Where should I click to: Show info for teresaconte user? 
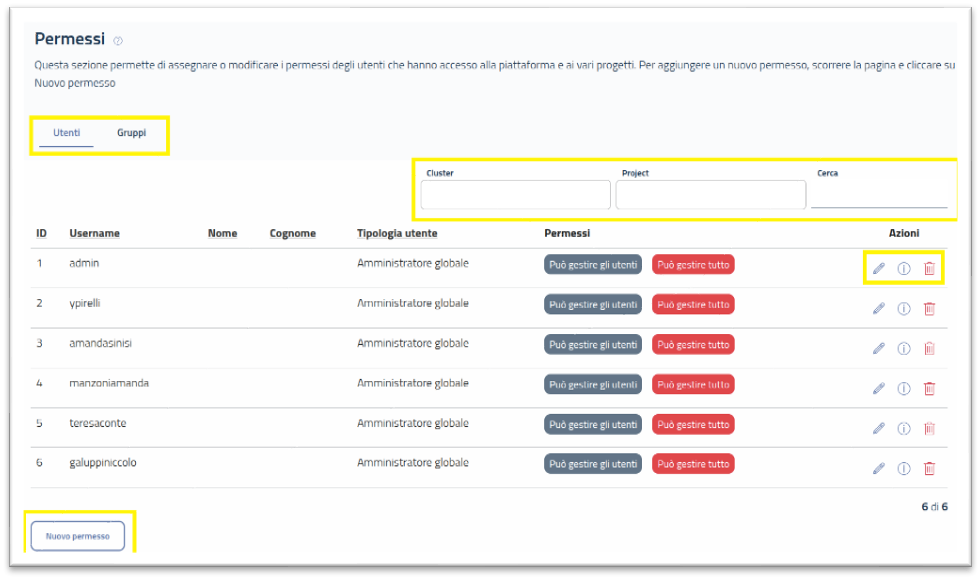pos(904,428)
